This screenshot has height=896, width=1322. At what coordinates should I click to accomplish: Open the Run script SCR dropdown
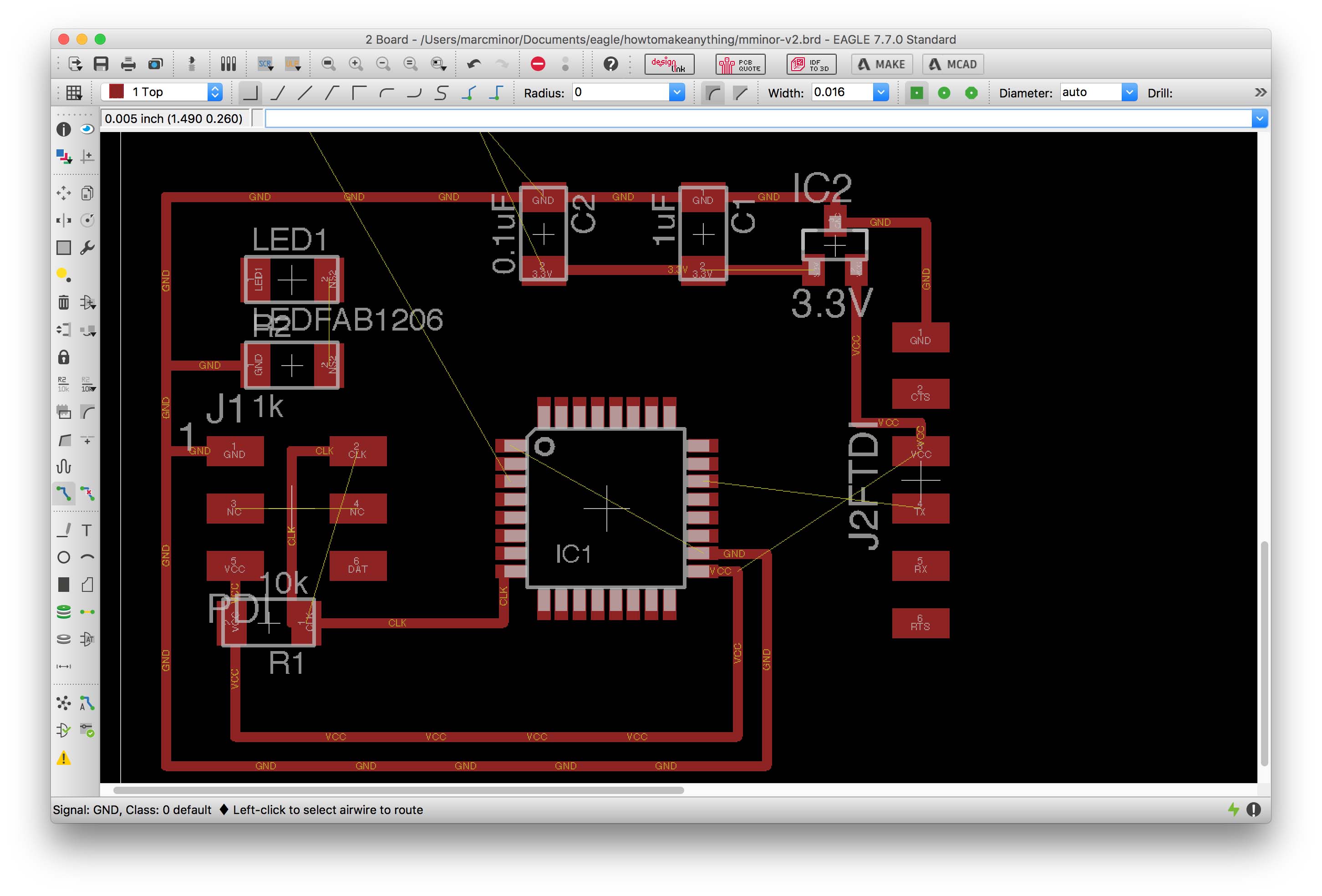266,64
